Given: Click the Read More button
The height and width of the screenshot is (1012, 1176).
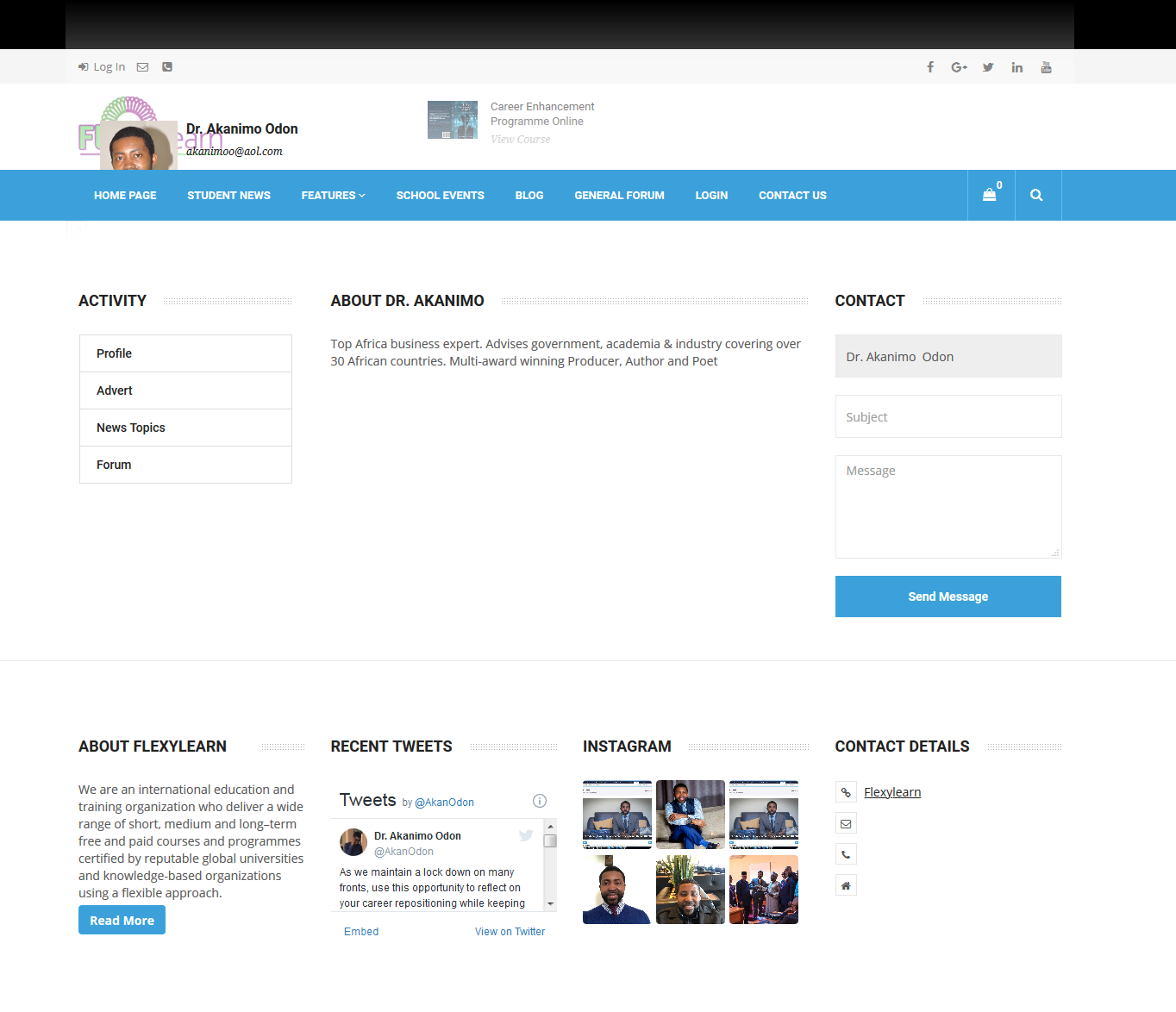Looking at the screenshot, I should pos(122,921).
